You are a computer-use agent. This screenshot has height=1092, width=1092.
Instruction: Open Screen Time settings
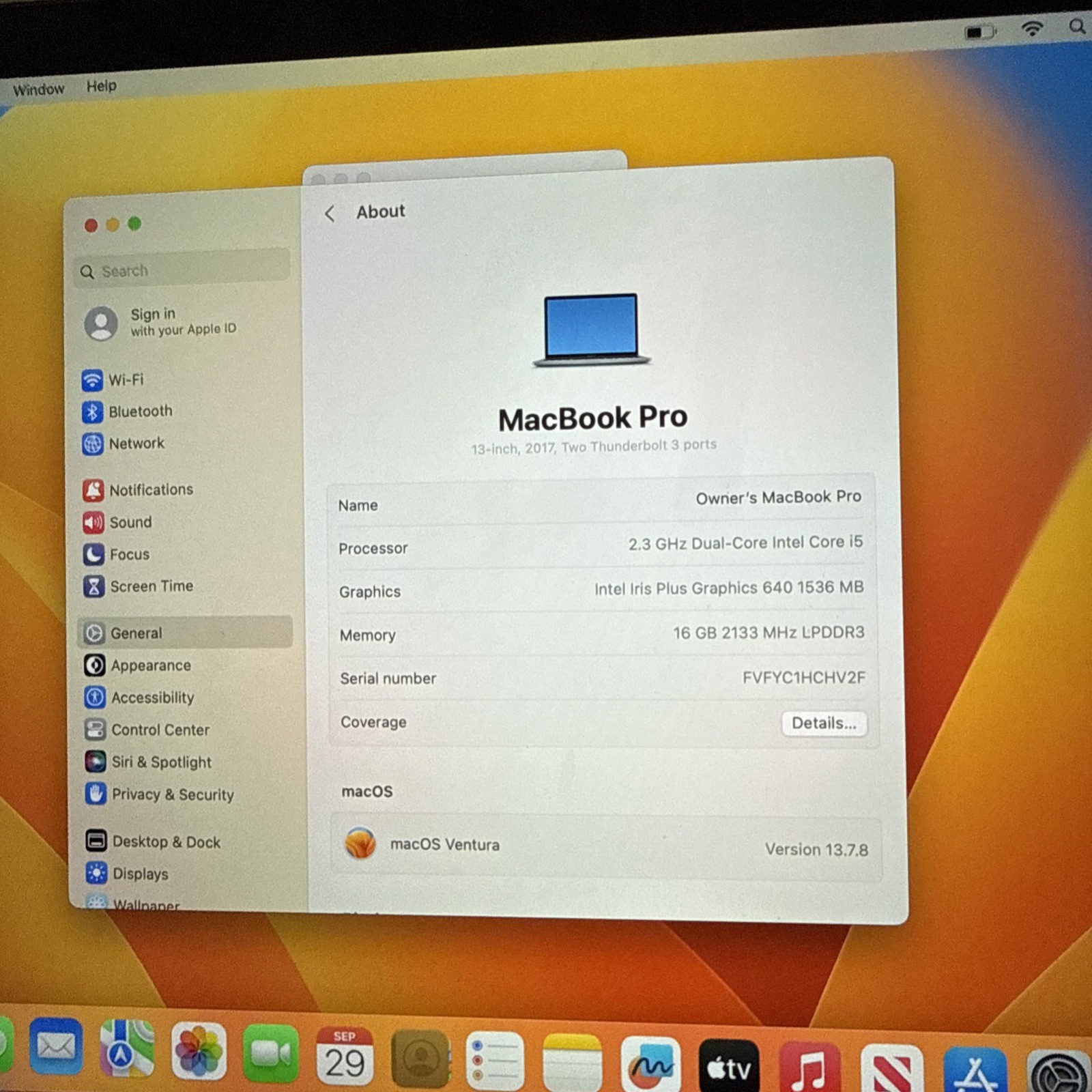(x=139, y=586)
